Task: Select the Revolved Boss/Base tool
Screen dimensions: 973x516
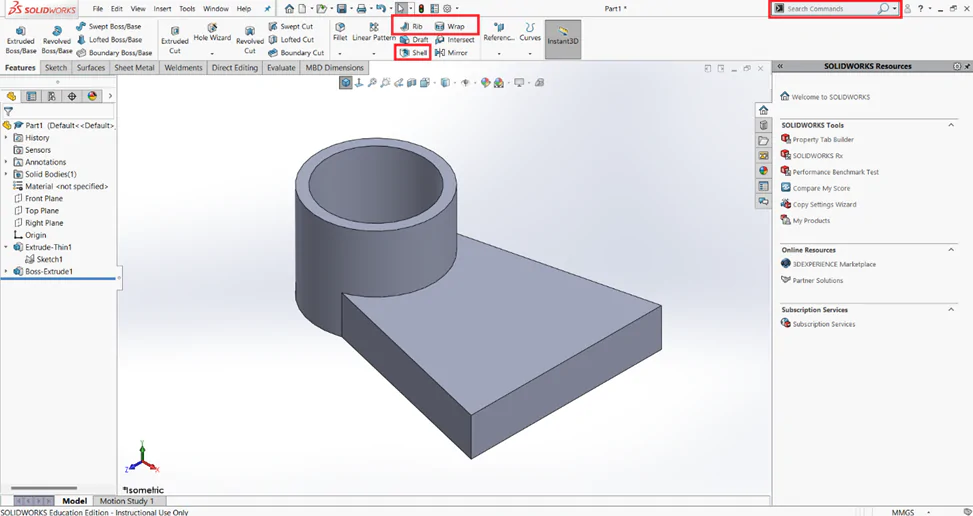Action: (56, 40)
